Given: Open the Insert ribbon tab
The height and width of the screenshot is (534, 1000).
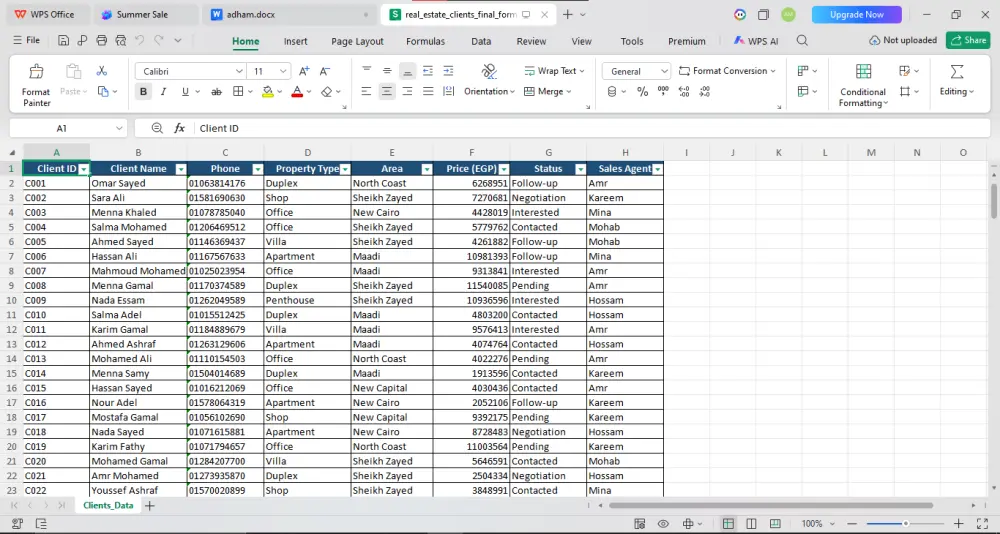Looking at the screenshot, I should tap(295, 41).
